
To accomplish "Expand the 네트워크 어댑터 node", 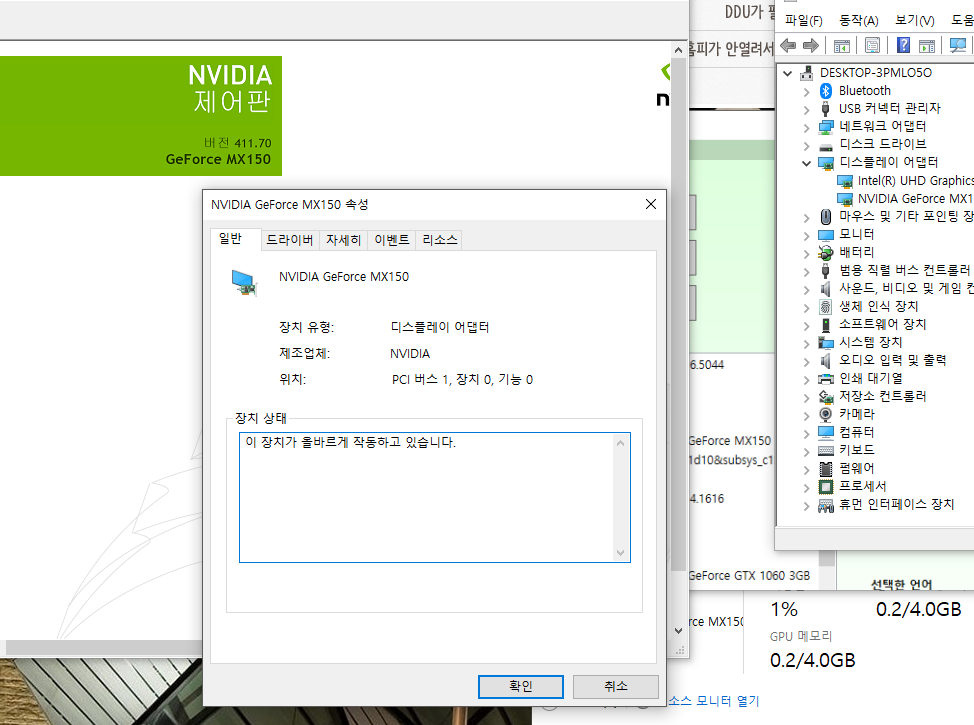I will click(x=806, y=127).
